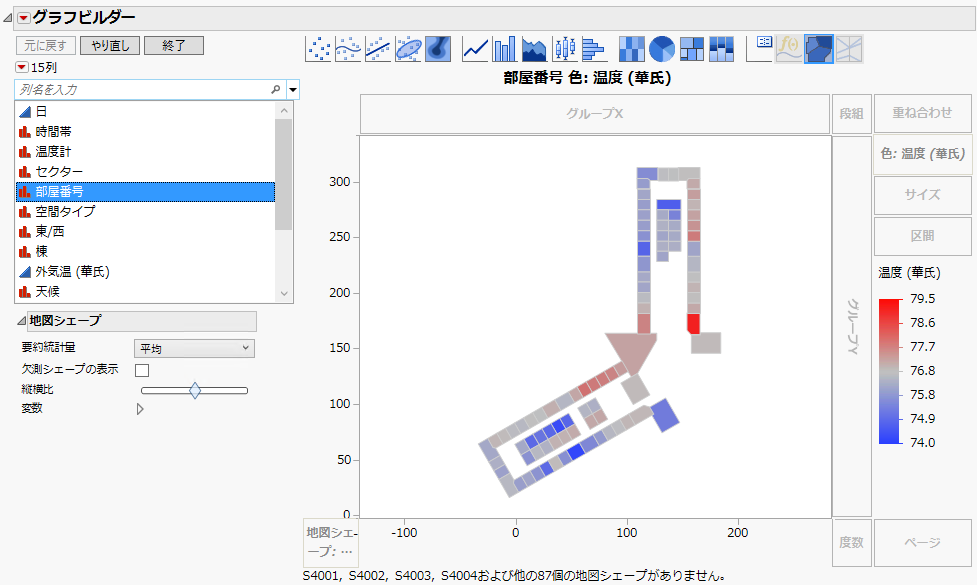Select the 天候 column
The width and height of the screenshot is (977, 585).
[x=145, y=292]
